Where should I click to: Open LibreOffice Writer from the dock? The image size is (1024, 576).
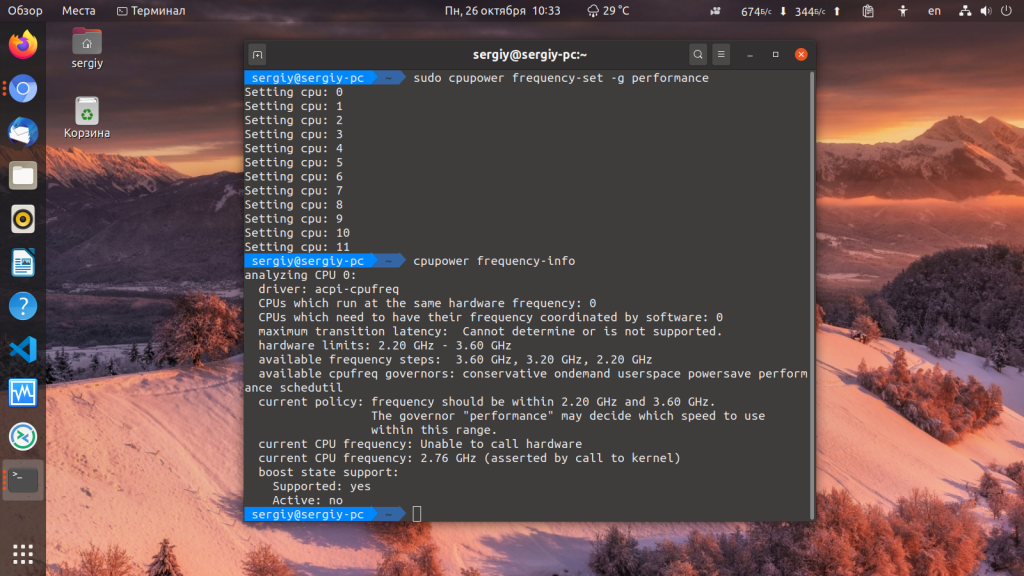23,263
